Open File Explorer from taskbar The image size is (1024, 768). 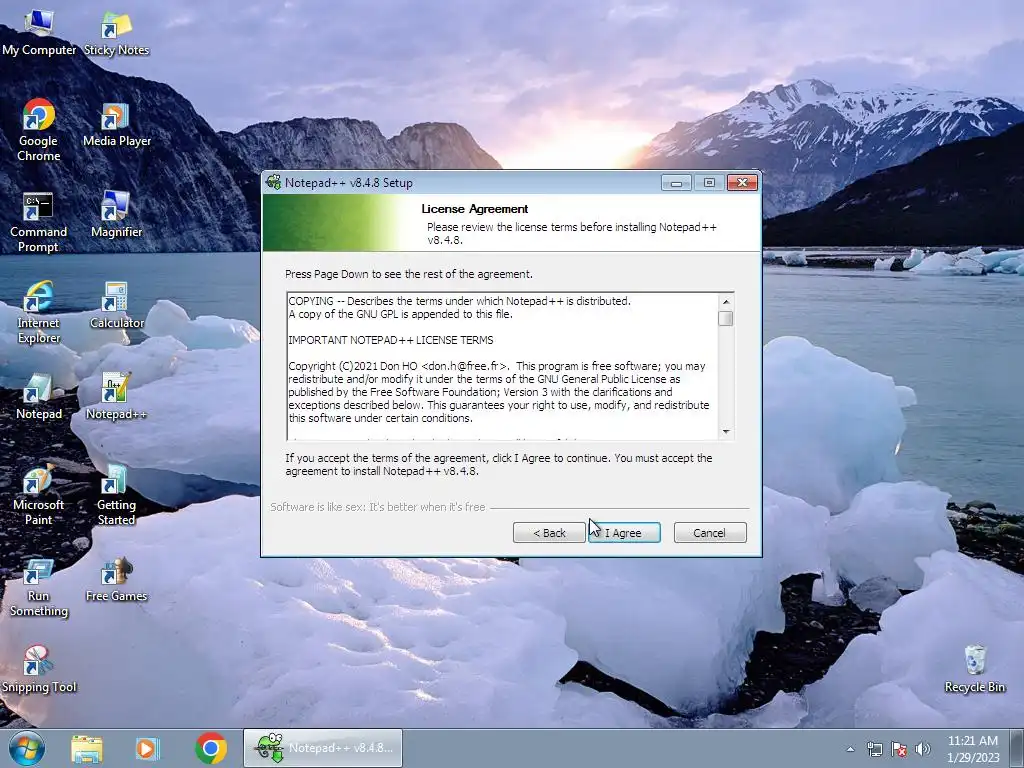click(x=87, y=748)
